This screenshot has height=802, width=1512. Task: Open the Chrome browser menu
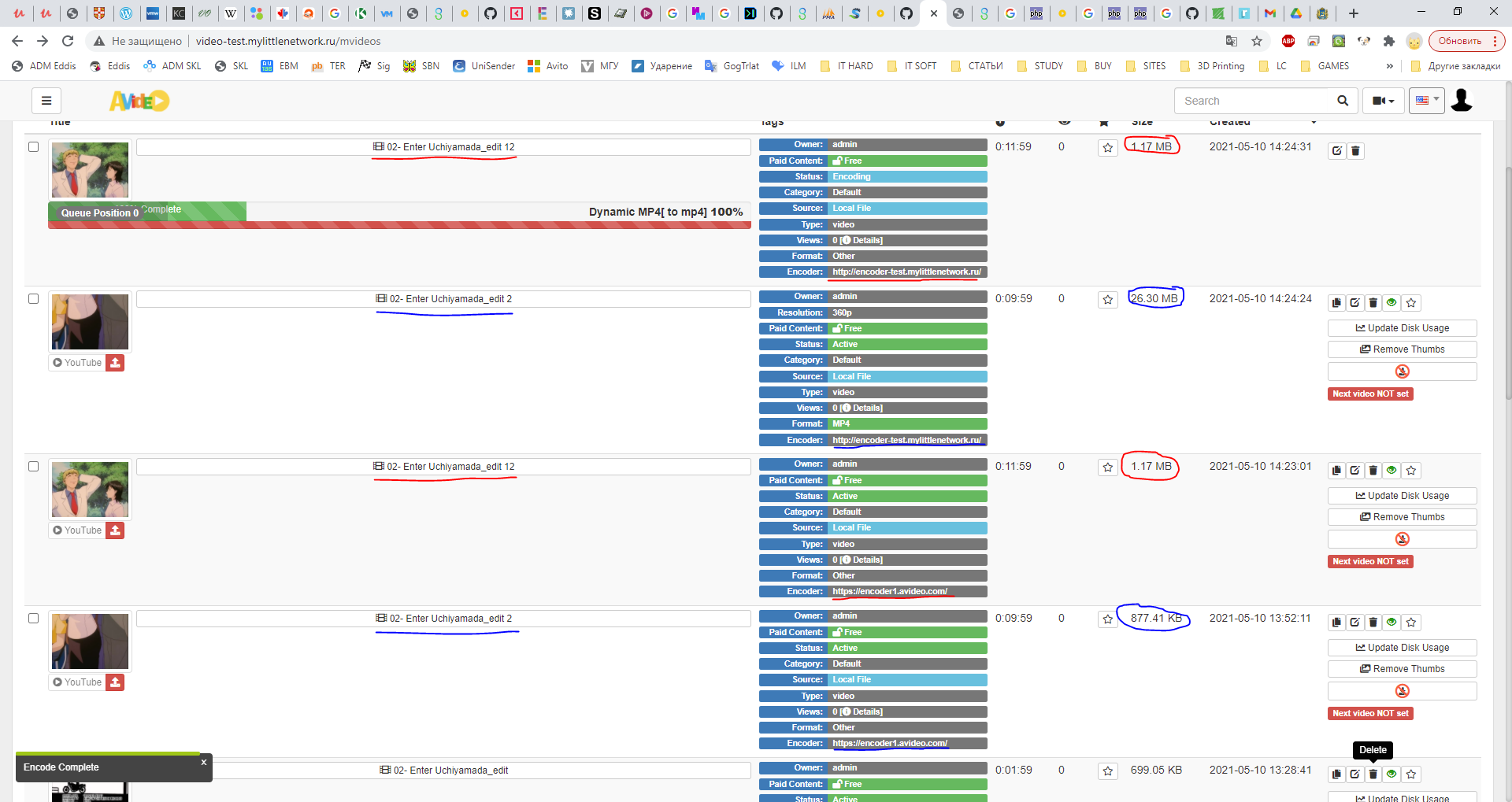coord(1495,41)
